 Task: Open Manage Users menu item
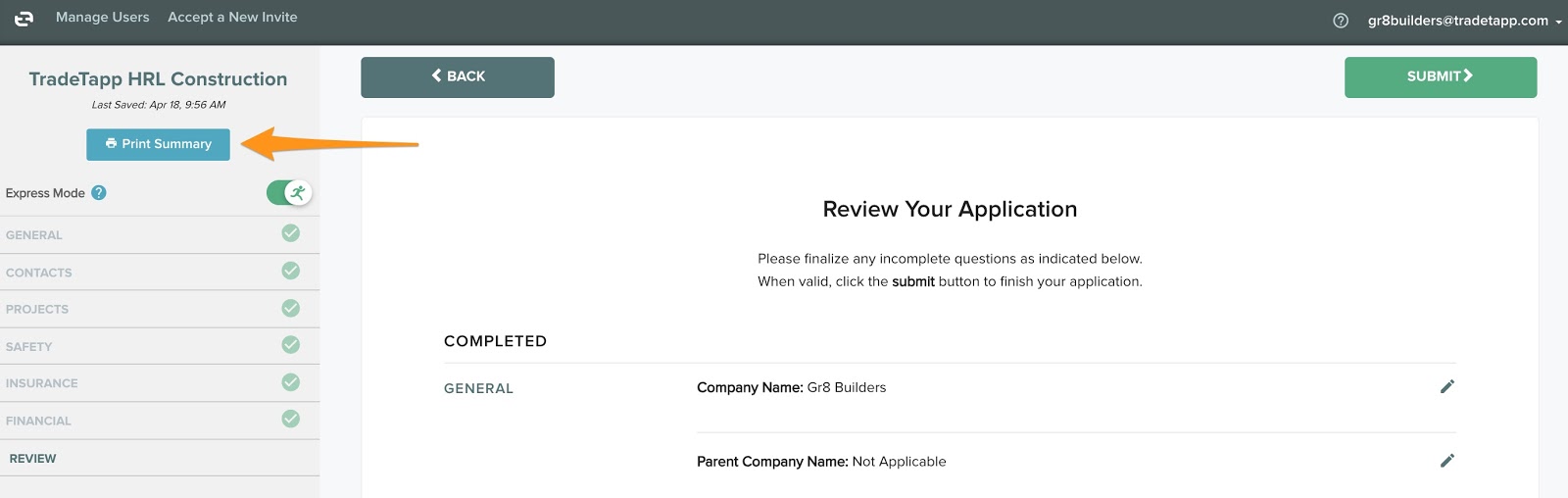pos(103,18)
